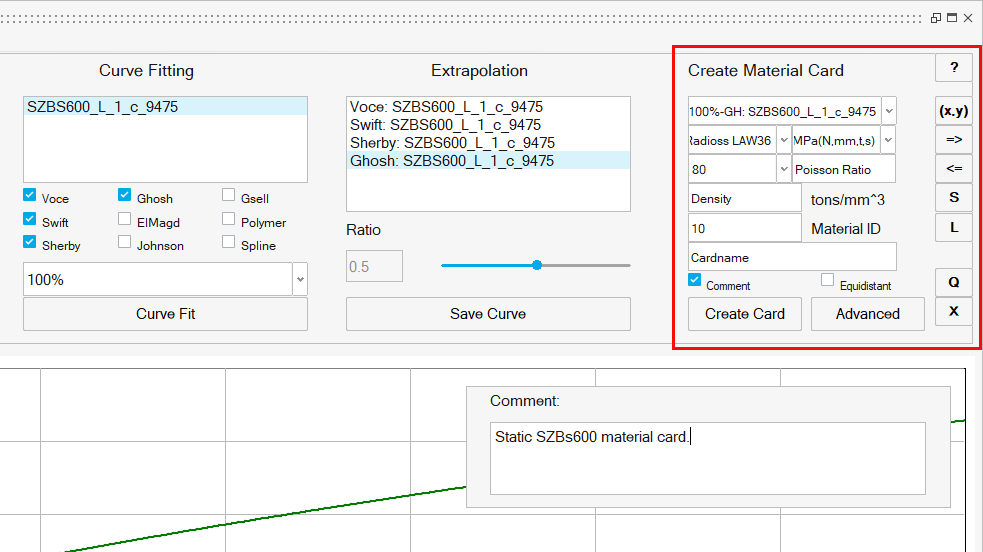Click the X button in side toolbar
Image resolution: width=983 pixels, height=552 pixels.
pos(953,312)
